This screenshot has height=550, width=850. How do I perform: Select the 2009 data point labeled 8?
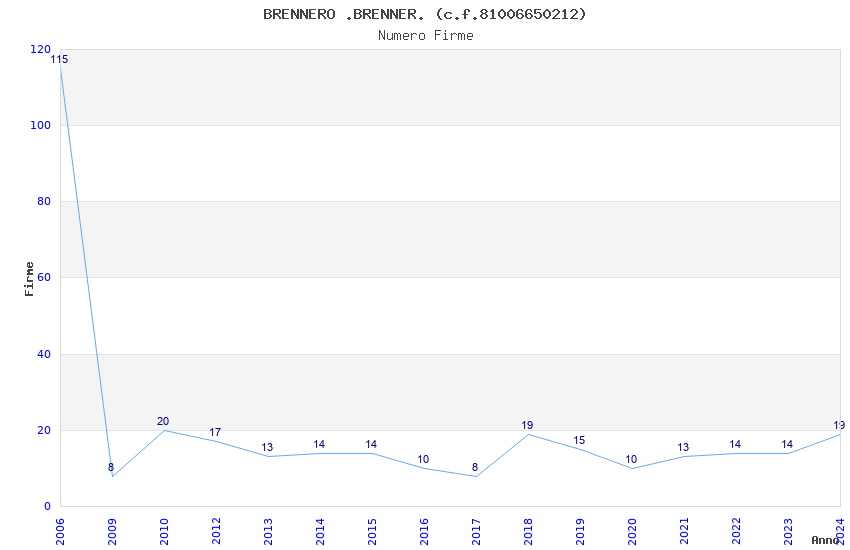(111, 476)
